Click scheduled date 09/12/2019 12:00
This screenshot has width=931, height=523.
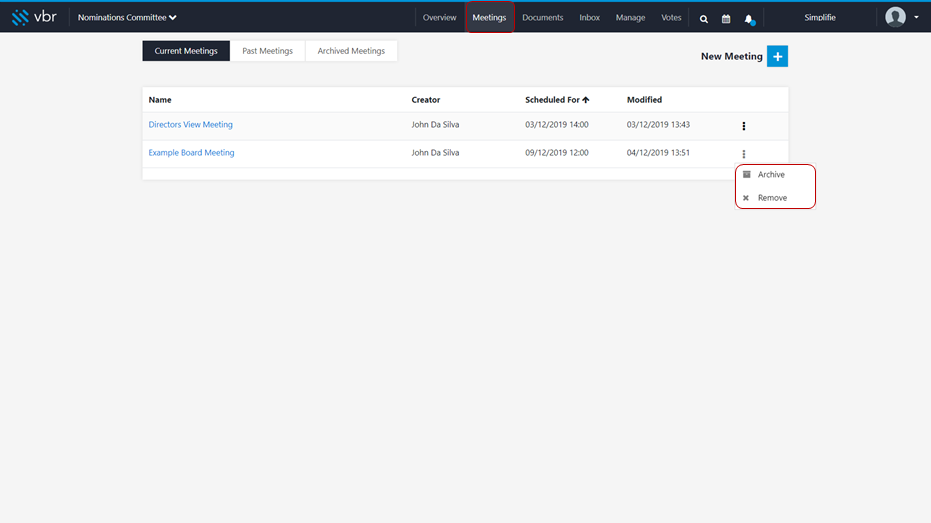pyautogui.click(x=557, y=153)
